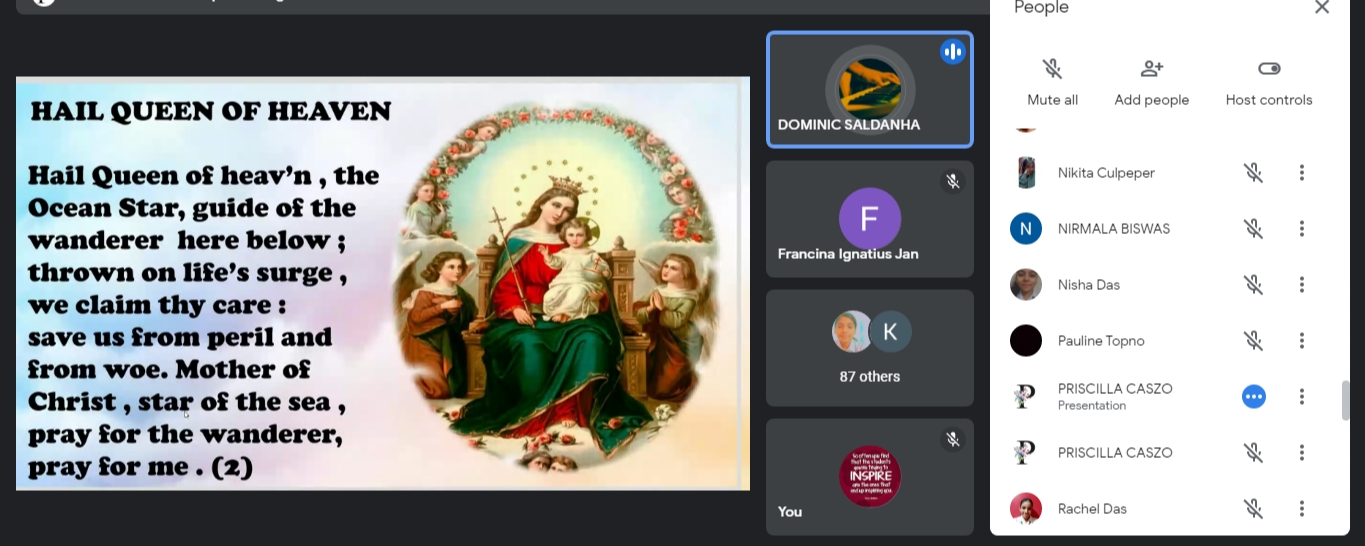This screenshot has height=546, width=1365.
Task: Click the name NIRMALA BISWAS
Action: (1114, 229)
